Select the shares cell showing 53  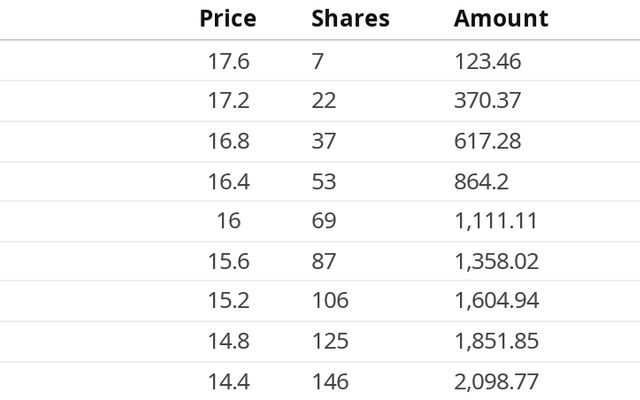coord(323,181)
